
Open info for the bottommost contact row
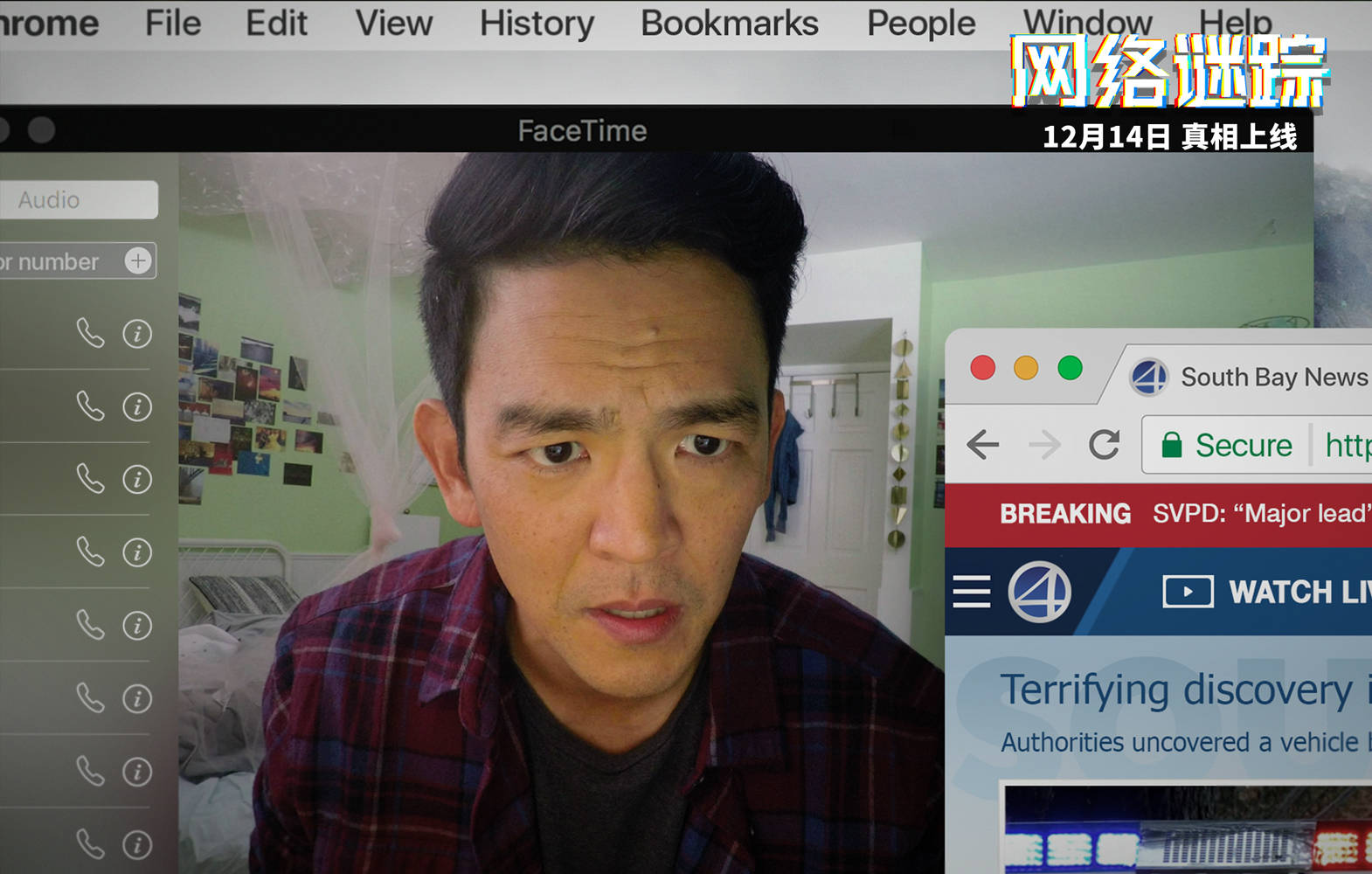(137, 844)
